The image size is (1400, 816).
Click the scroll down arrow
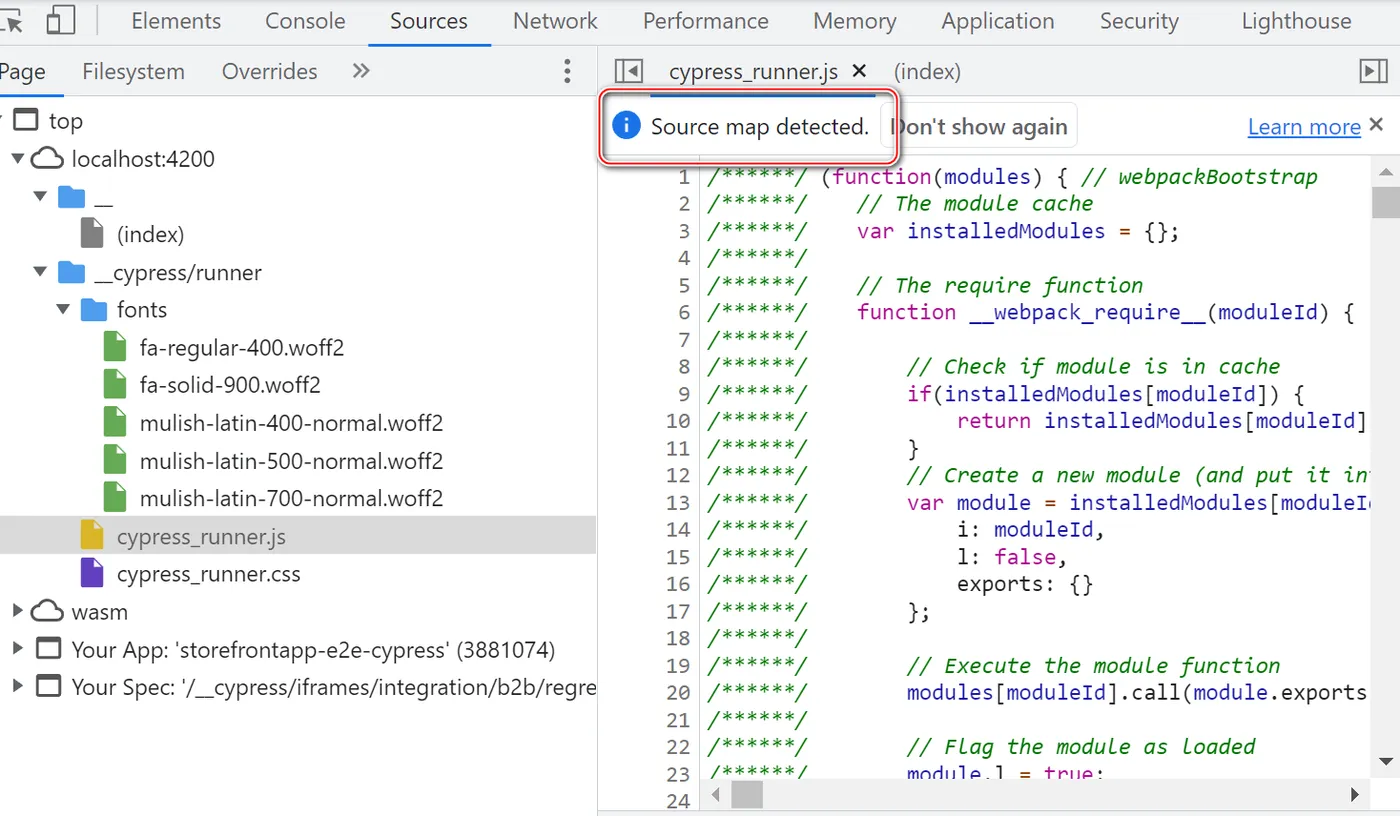pos(1385,762)
